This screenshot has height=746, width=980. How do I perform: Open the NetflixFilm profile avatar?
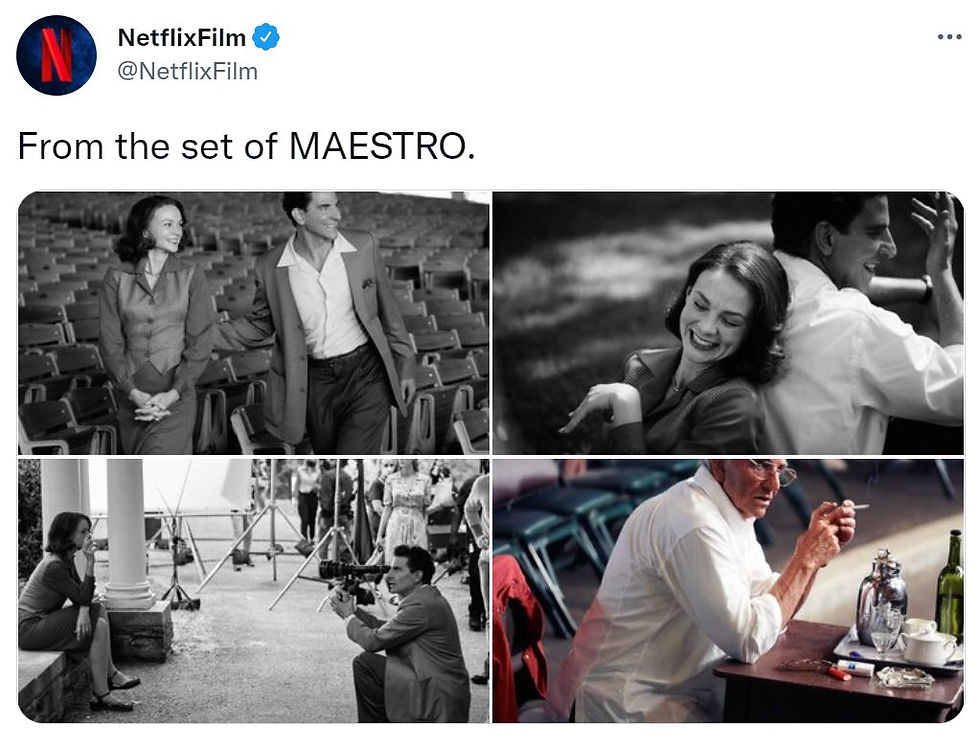click(56, 55)
